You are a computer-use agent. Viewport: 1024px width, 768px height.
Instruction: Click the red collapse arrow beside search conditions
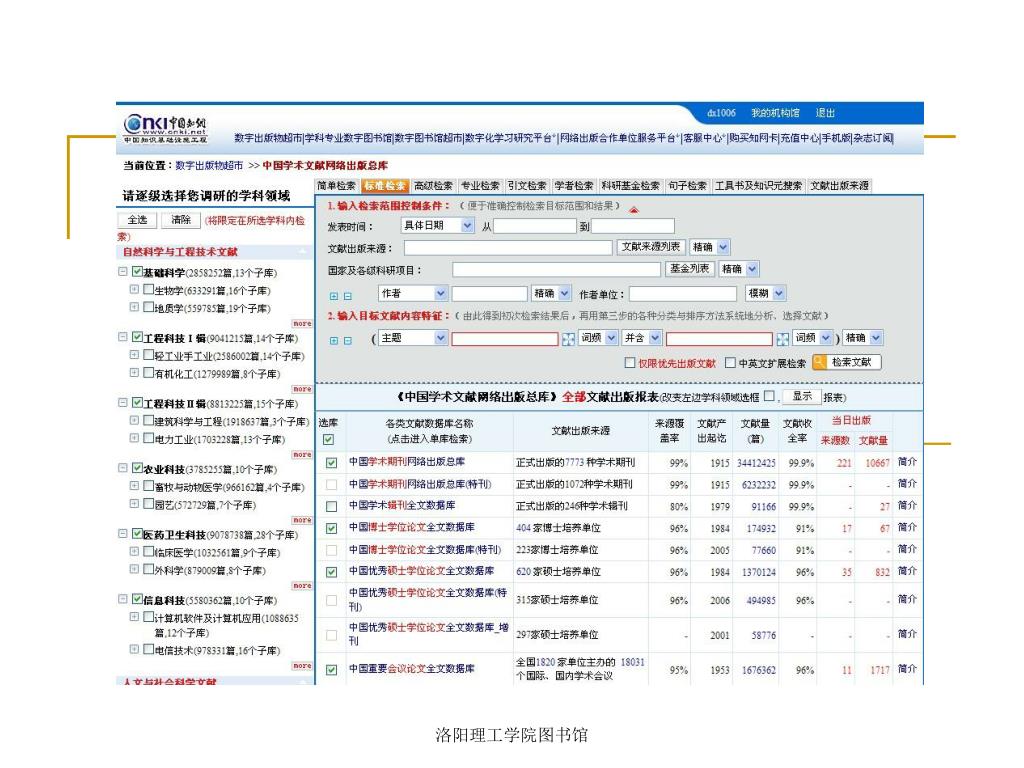click(633, 210)
